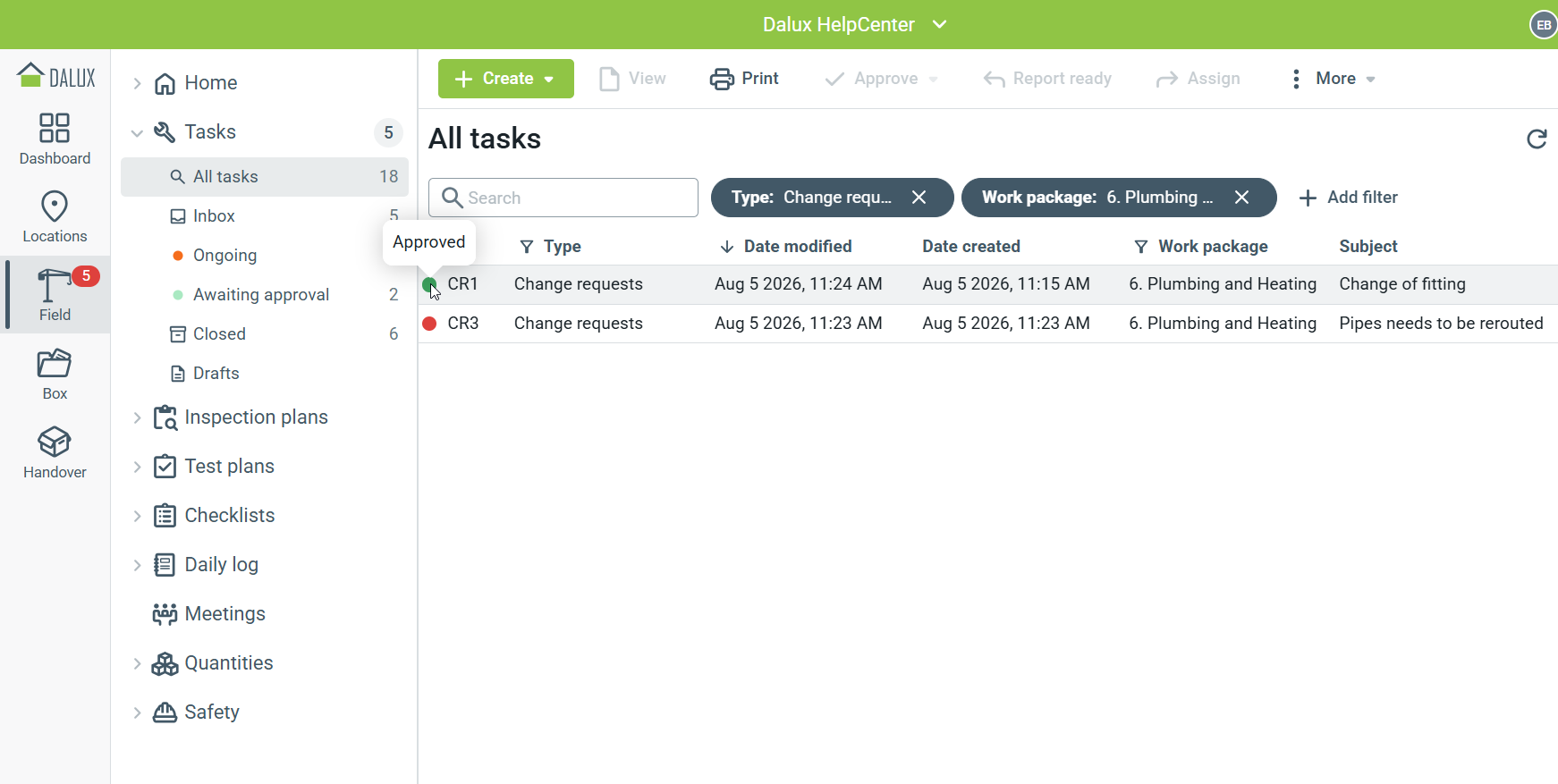Click the Dalux logo
The width and height of the screenshot is (1558, 784).
tap(55, 76)
